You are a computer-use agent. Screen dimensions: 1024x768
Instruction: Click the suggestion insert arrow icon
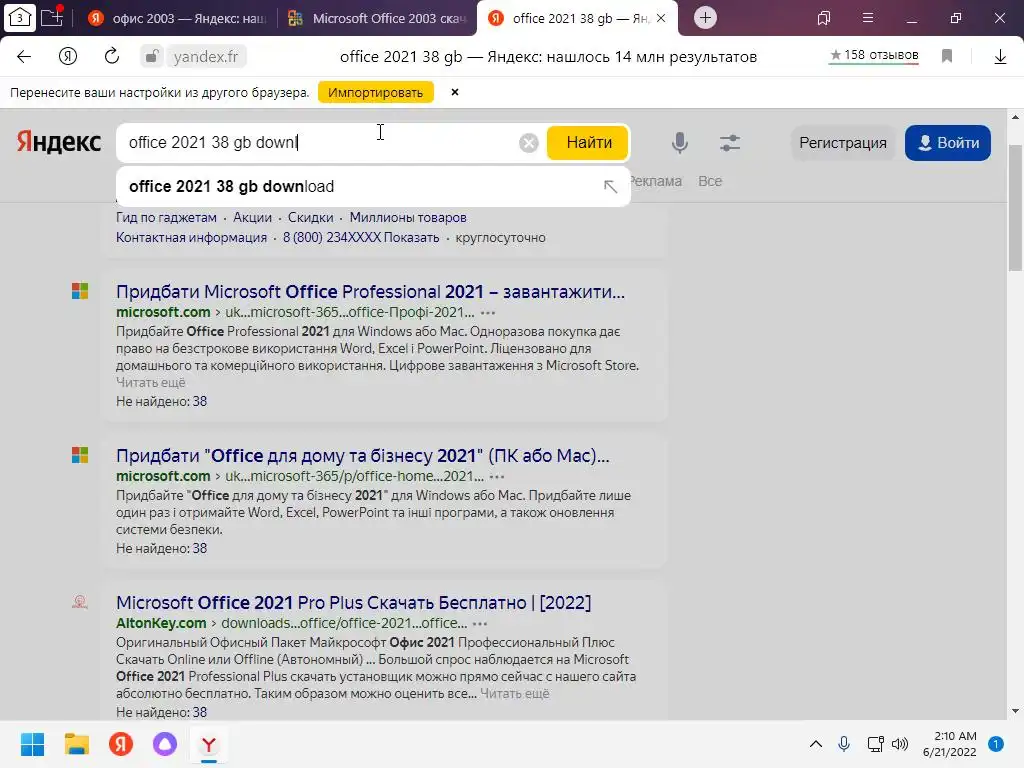click(x=610, y=187)
